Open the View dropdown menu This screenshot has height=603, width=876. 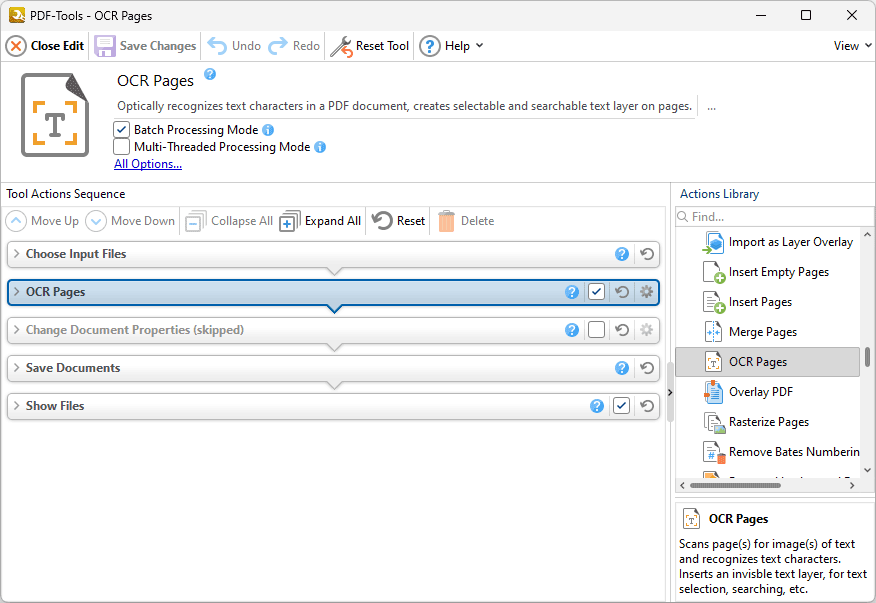(852, 46)
